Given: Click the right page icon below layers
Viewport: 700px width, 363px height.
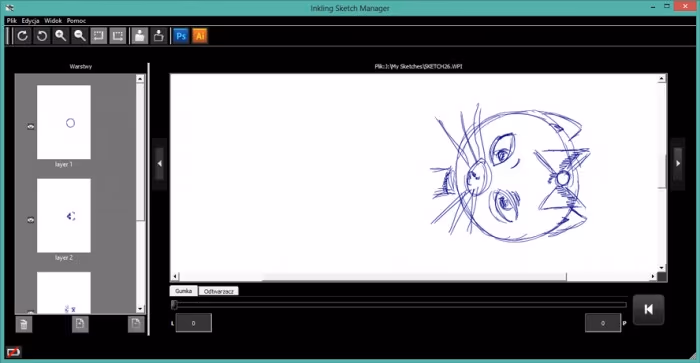Looking at the screenshot, I should point(136,324).
